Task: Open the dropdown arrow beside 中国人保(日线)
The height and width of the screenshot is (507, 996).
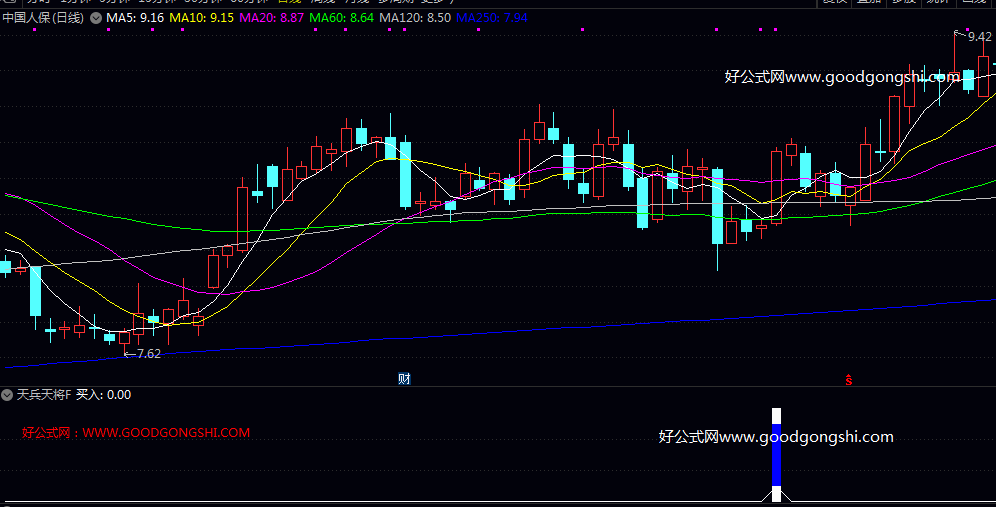Action: (x=96, y=18)
